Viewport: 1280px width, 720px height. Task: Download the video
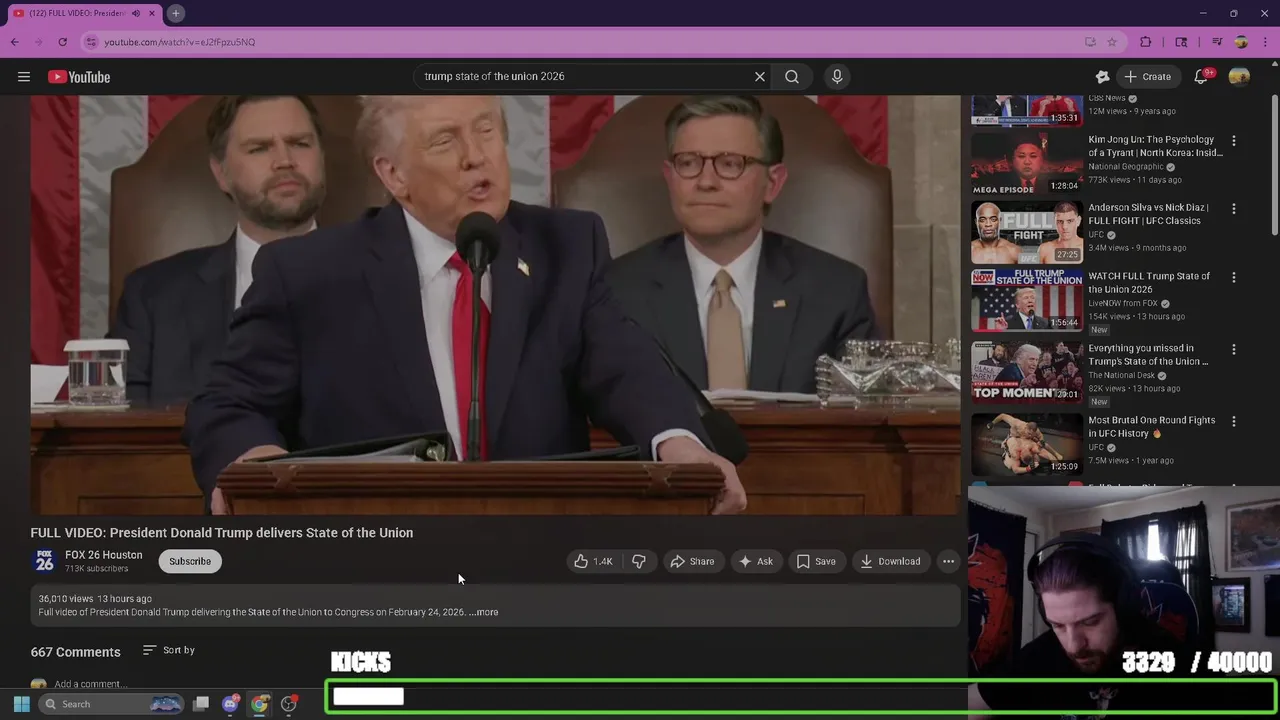click(x=890, y=561)
